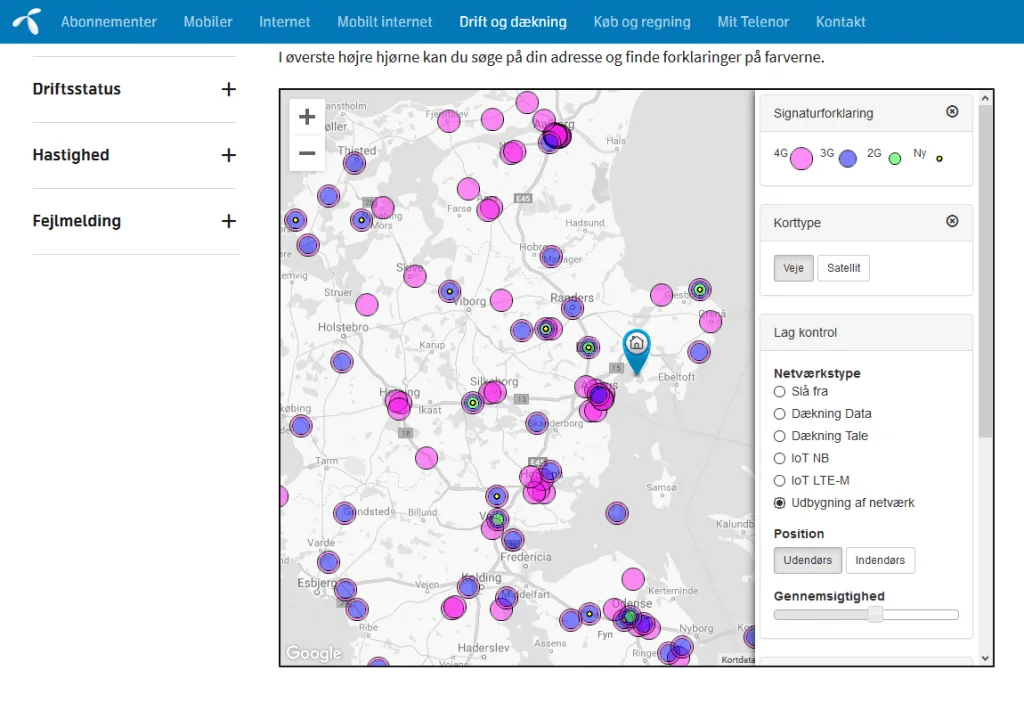Open the Abonnementer menu
This screenshot has height=711, width=1024.
click(x=108, y=22)
